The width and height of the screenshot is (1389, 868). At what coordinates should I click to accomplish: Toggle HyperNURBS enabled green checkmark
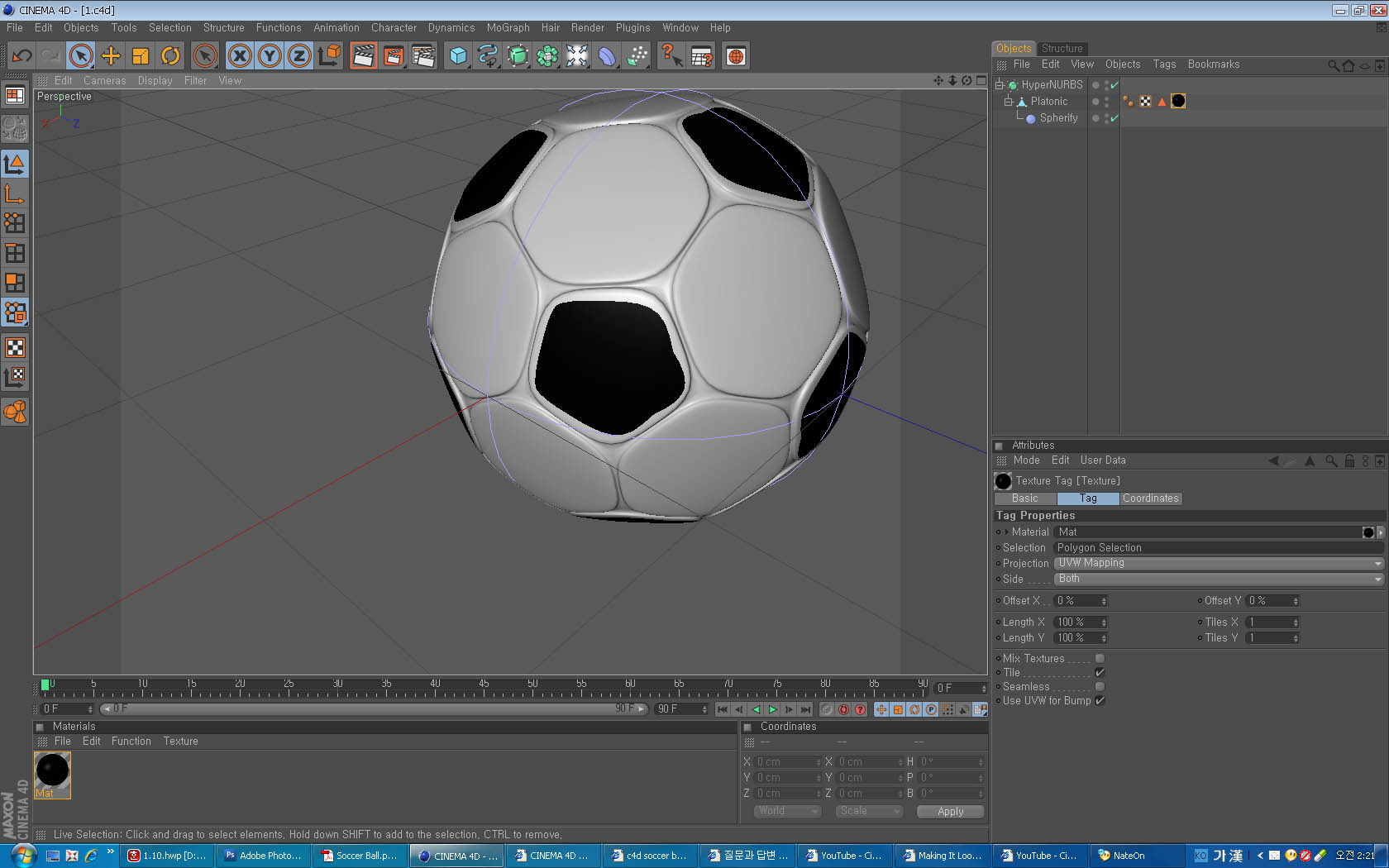click(x=1115, y=84)
